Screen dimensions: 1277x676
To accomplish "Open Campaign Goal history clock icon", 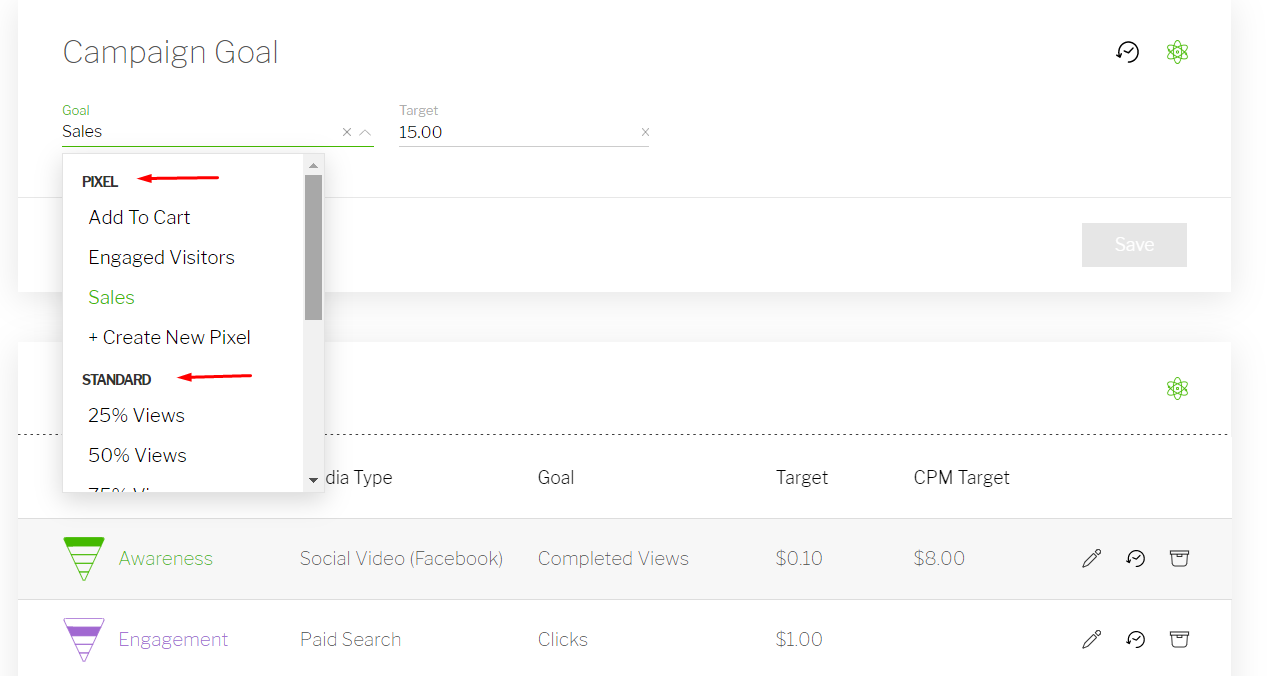I will [1127, 52].
